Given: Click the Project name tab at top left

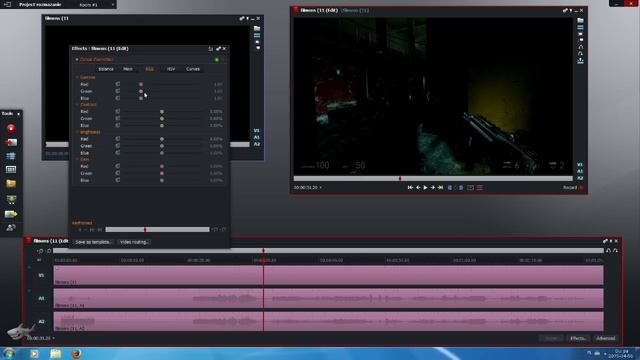Looking at the screenshot, I should point(40,4).
